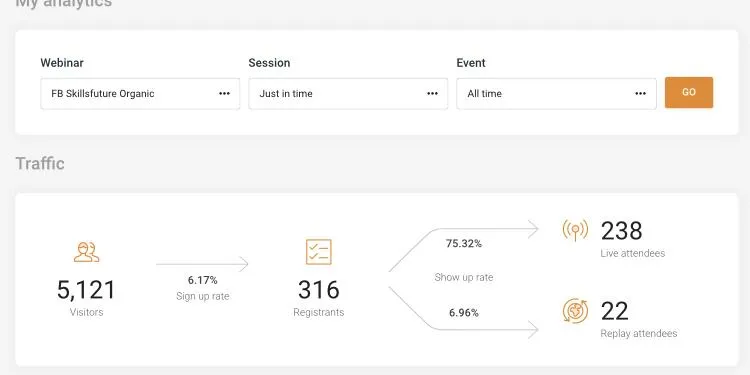Image resolution: width=750 pixels, height=375 pixels.
Task: Click the 238 live attendees number
Action: click(621, 231)
